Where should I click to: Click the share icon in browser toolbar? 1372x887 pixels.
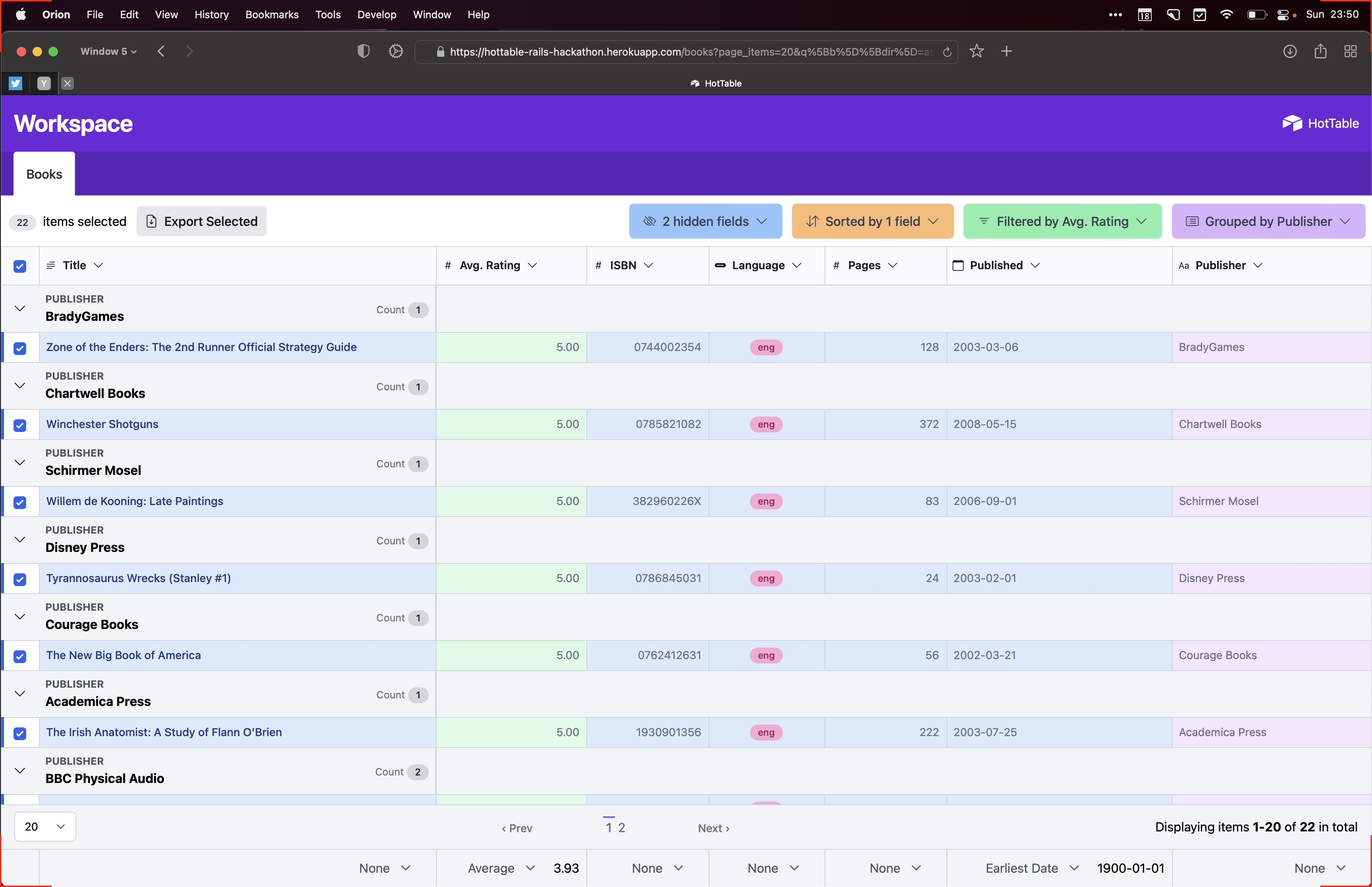point(1320,51)
